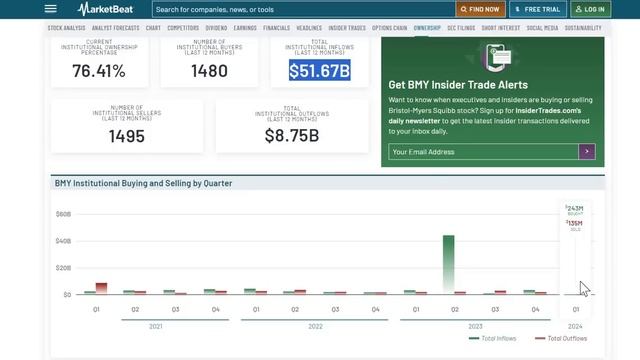Submit email with the purple arrow button

tap(587, 152)
